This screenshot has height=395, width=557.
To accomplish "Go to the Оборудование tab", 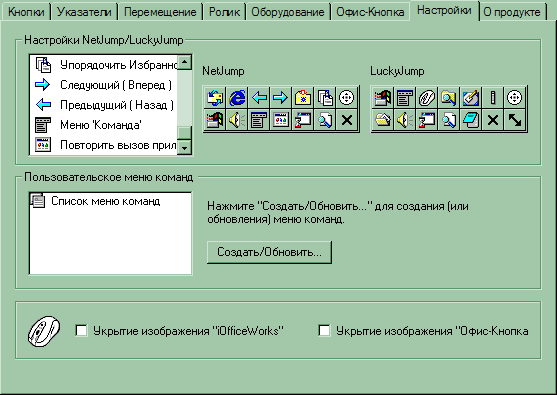I will coord(288,12).
